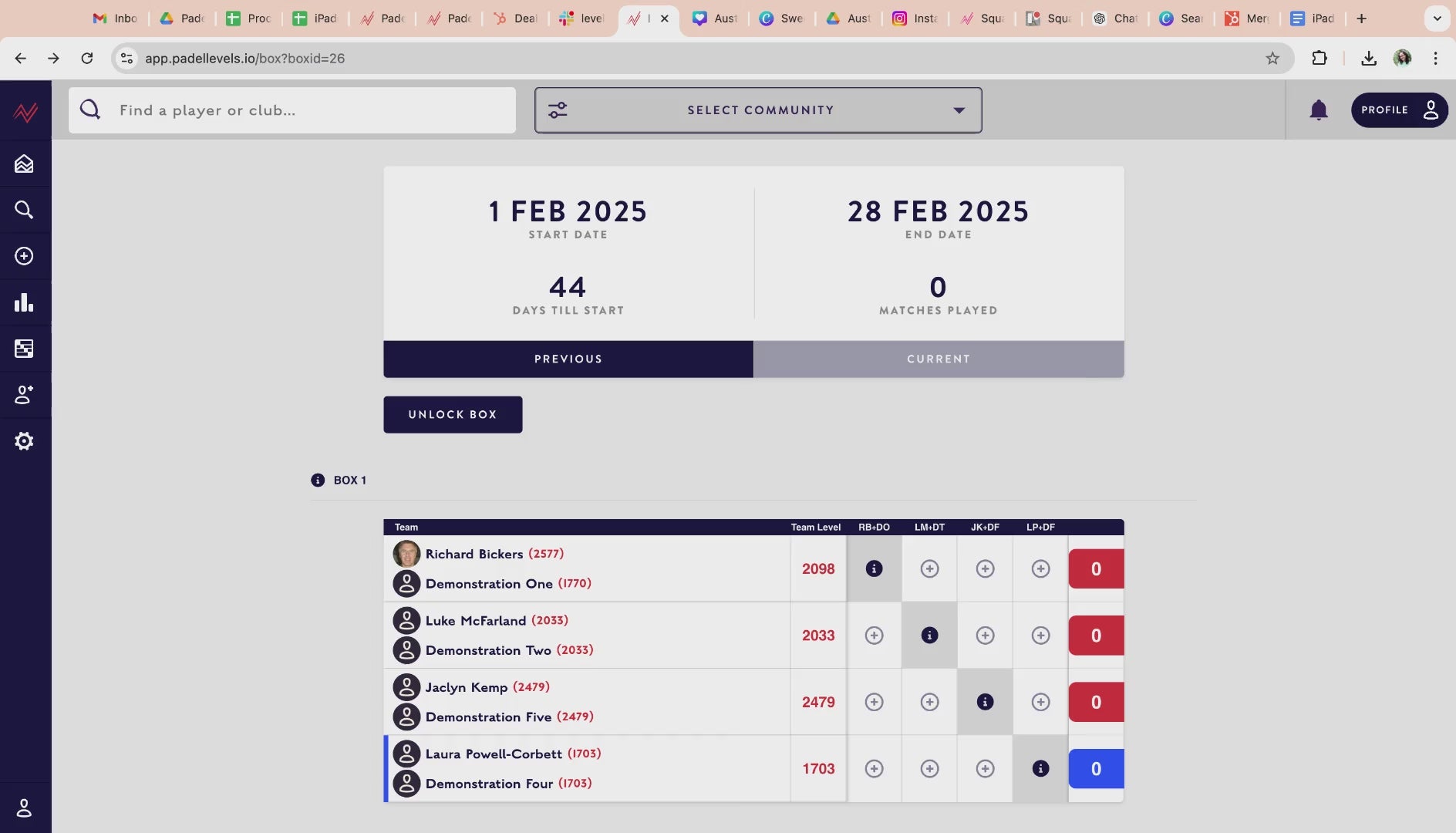Click the notification bell icon
Screen dimensions: 1456x833
[x=1319, y=110]
